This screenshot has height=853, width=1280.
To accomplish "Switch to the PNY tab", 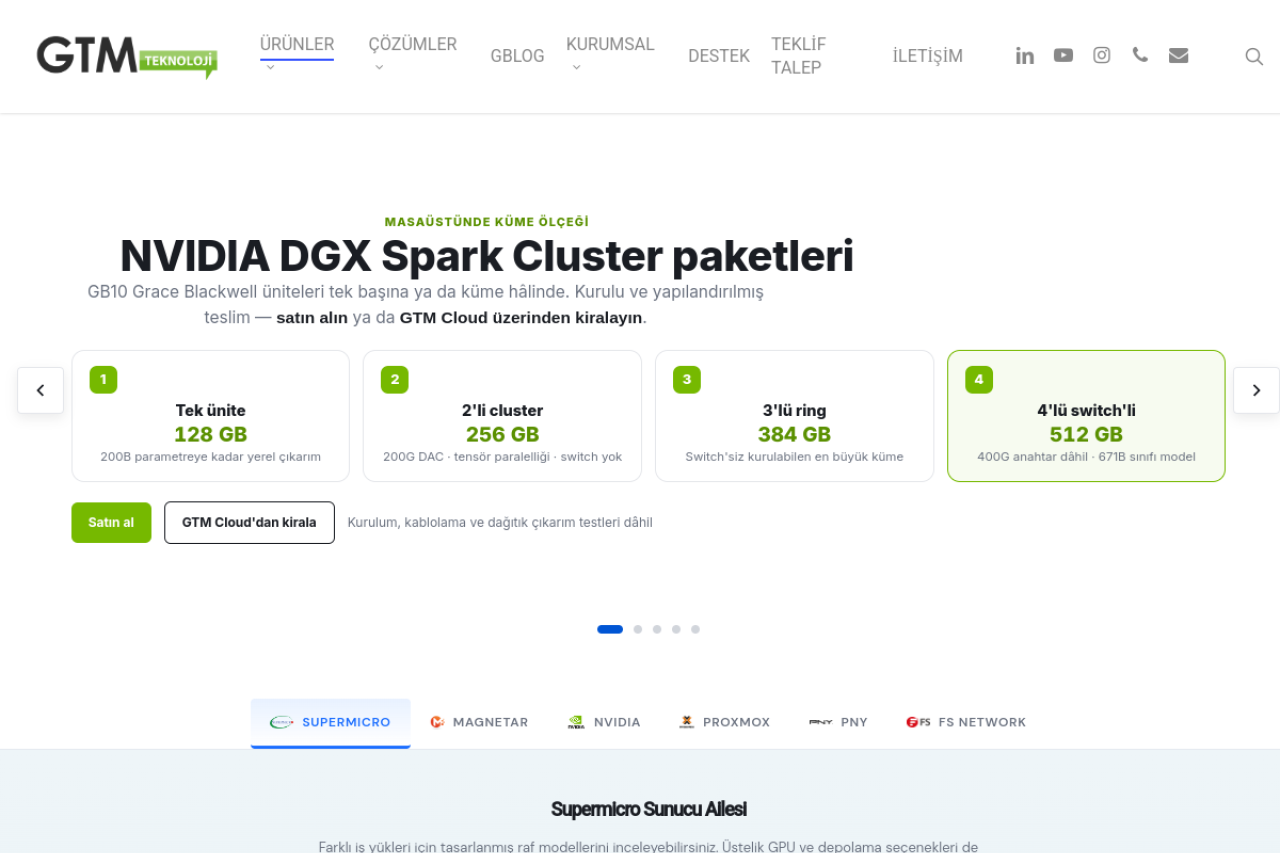I will pyautogui.click(x=838, y=723).
